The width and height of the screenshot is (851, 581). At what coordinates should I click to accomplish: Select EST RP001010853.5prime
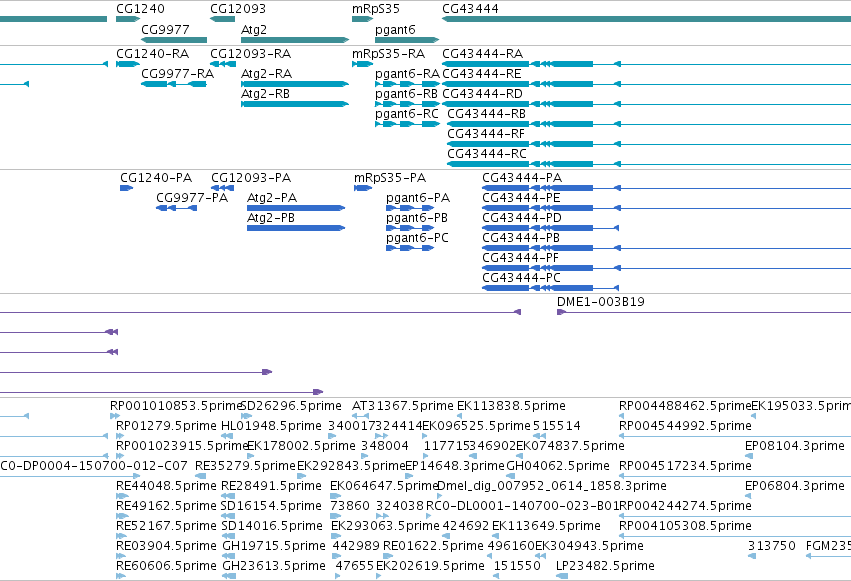115,416
